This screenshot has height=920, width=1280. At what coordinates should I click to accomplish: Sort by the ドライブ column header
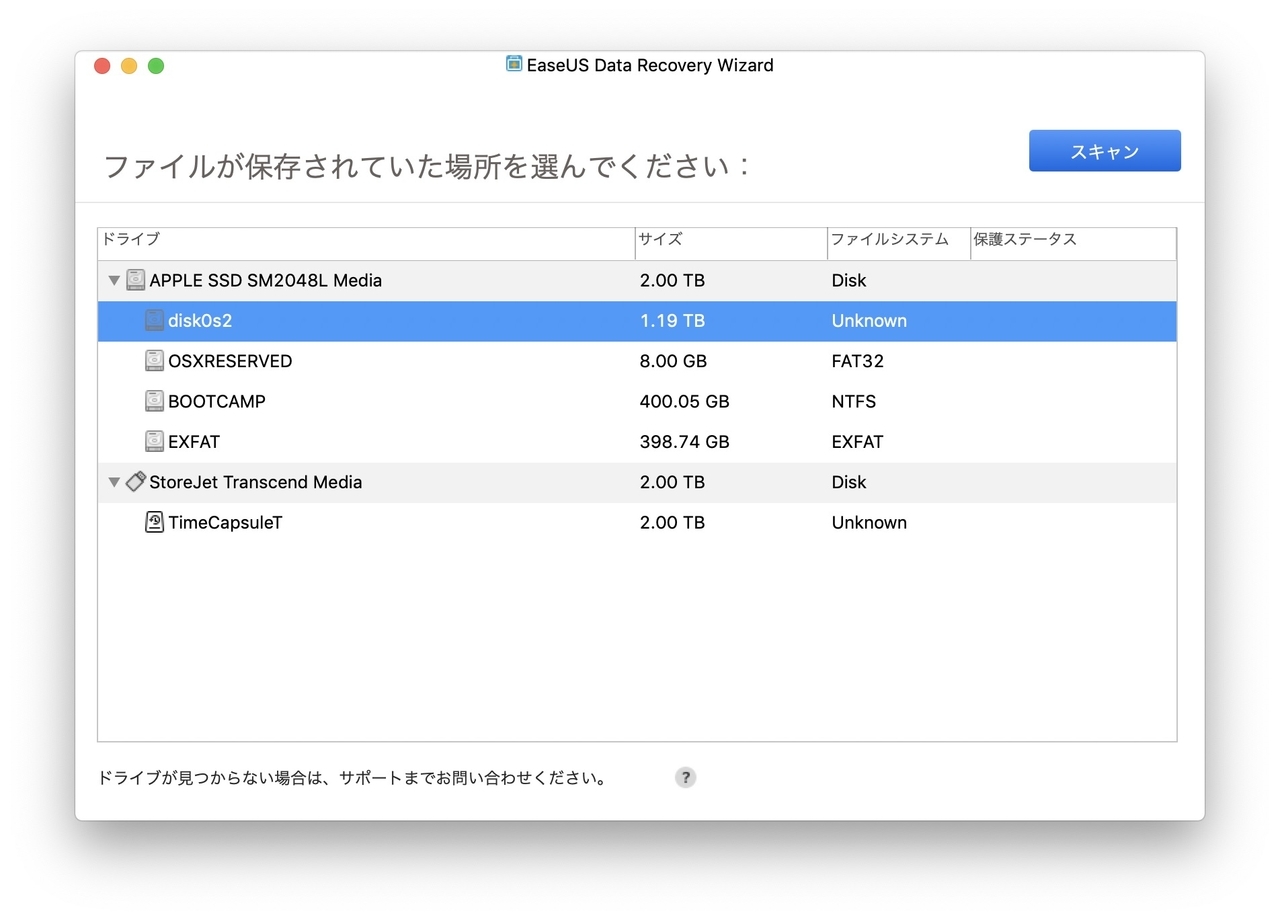tap(366, 243)
